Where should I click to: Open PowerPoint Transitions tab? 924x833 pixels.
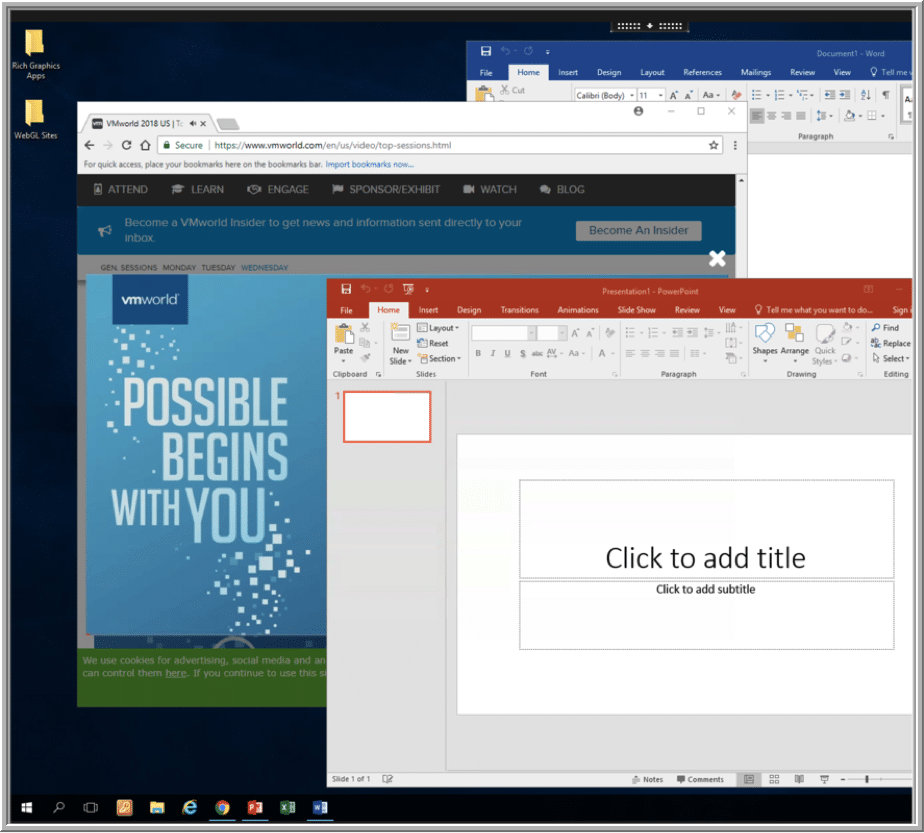click(519, 310)
